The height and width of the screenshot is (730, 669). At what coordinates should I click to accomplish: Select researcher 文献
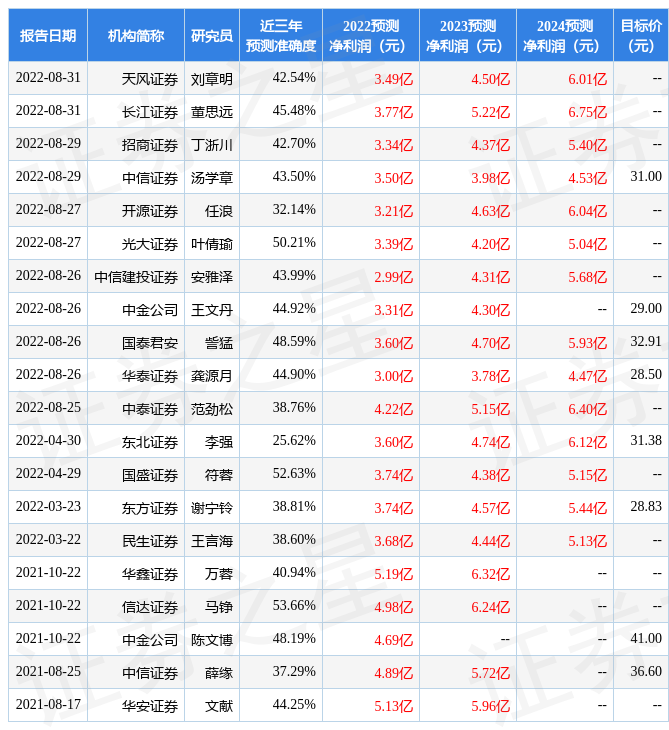tap(219, 707)
